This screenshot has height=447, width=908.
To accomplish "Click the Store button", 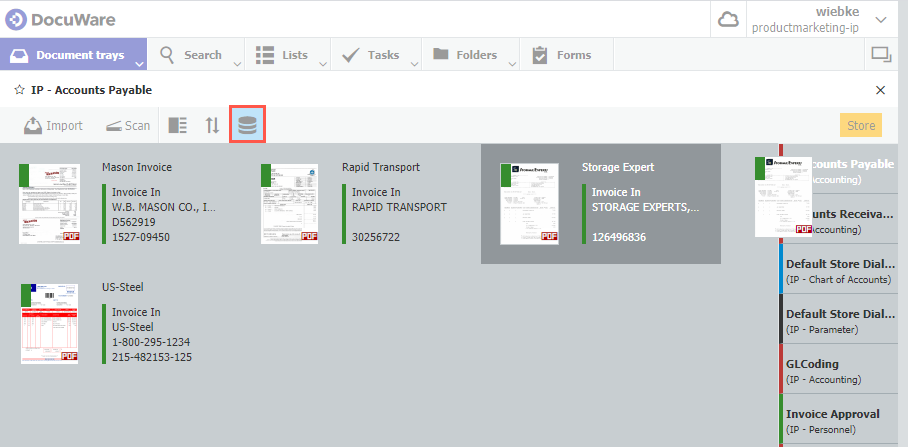I will point(860,125).
